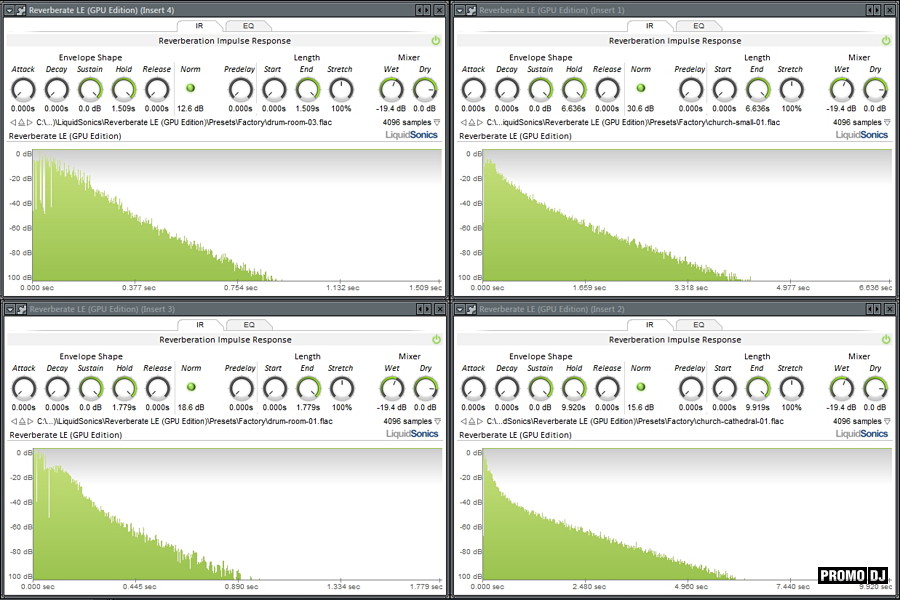Select the IR tab in Insert 3
This screenshot has width=900, height=600.
pos(200,325)
